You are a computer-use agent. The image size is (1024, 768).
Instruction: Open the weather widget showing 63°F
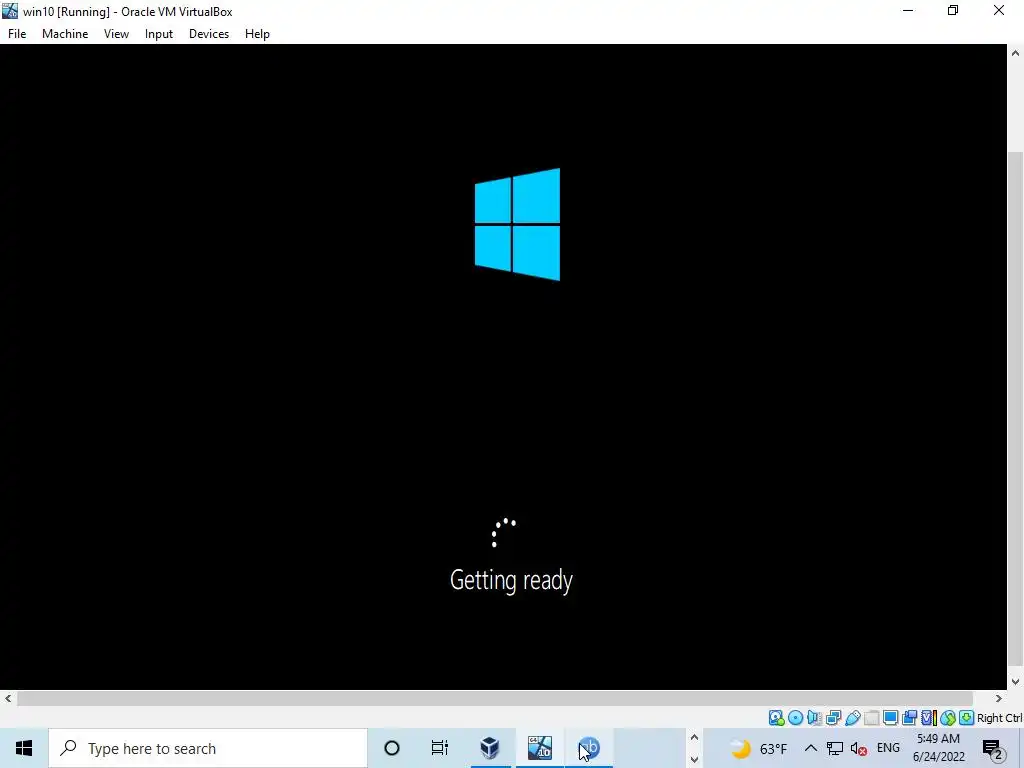(x=758, y=748)
